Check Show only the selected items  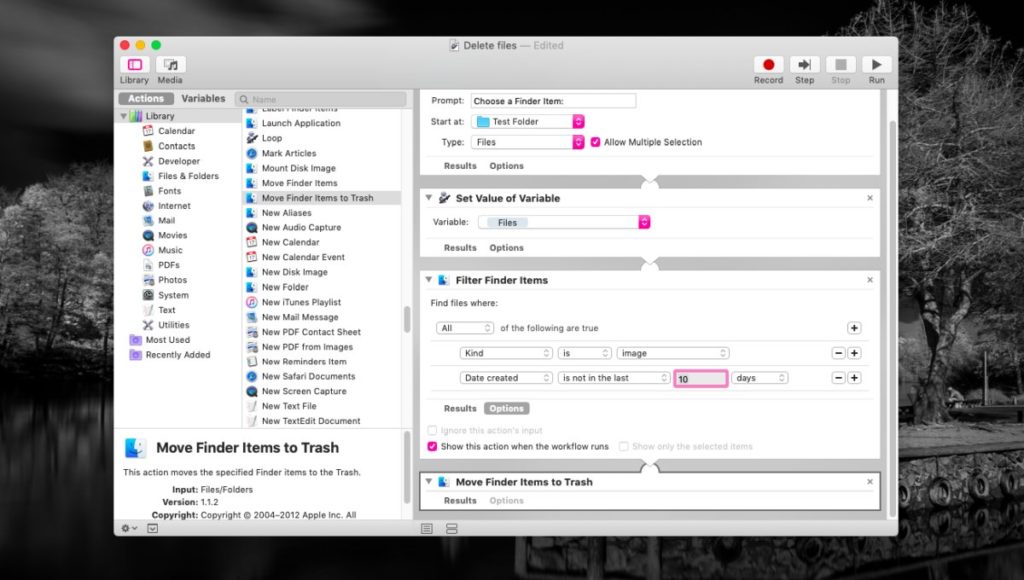(x=625, y=446)
